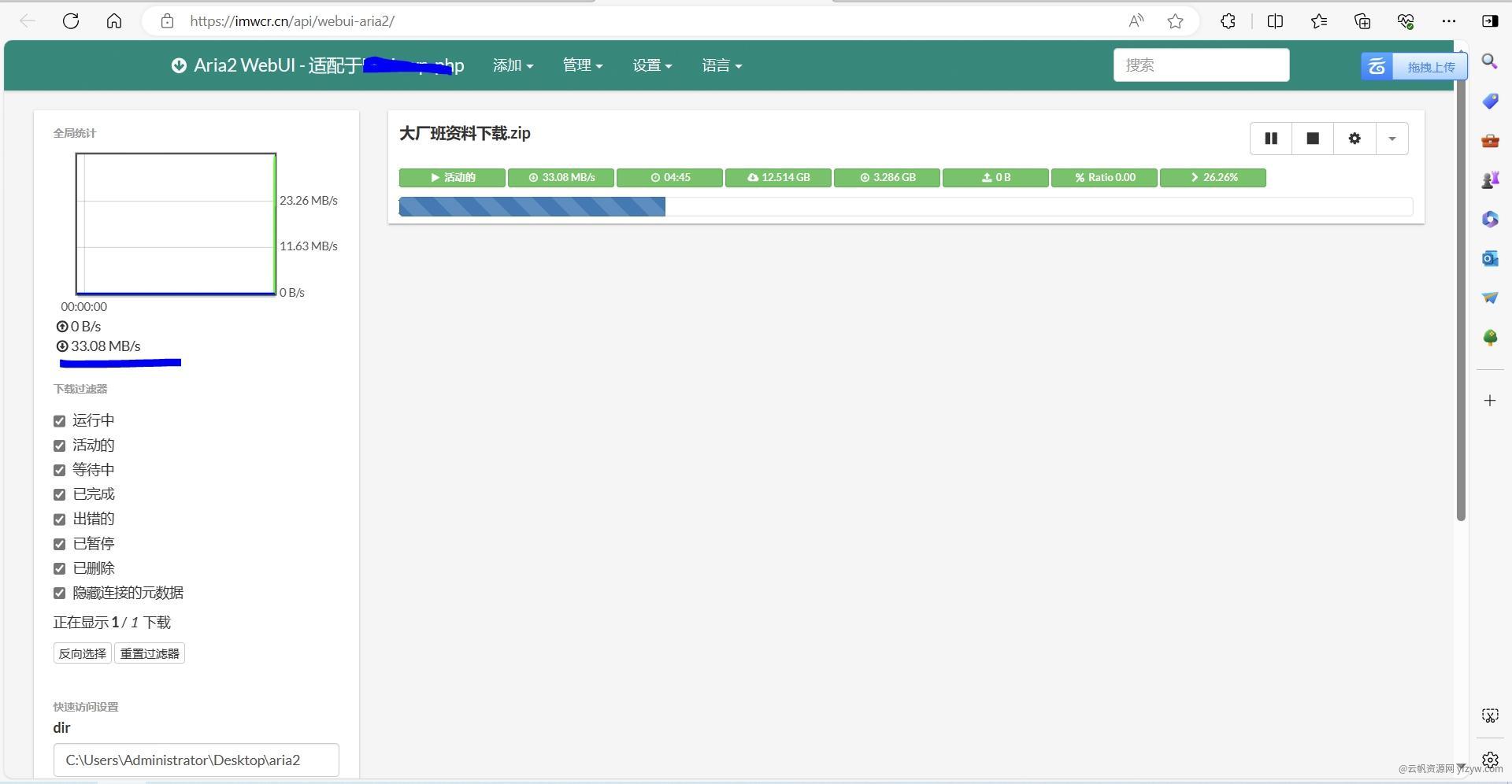Open Browser essentials heart icon
Image resolution: width=1512 pixels, height=784 pixels.
point(1406,21)
